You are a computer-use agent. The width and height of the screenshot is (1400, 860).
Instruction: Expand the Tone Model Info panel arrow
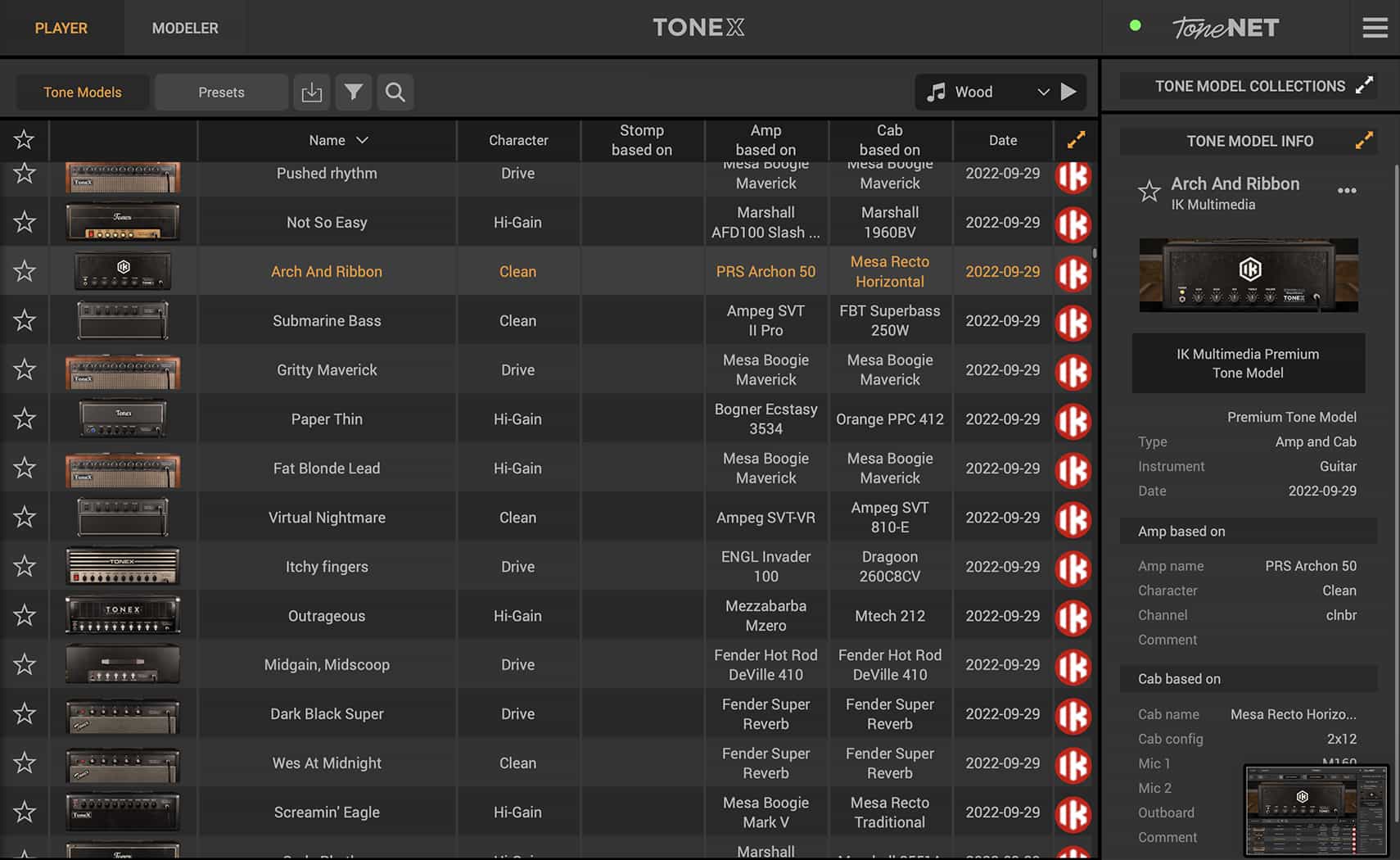1364,140
